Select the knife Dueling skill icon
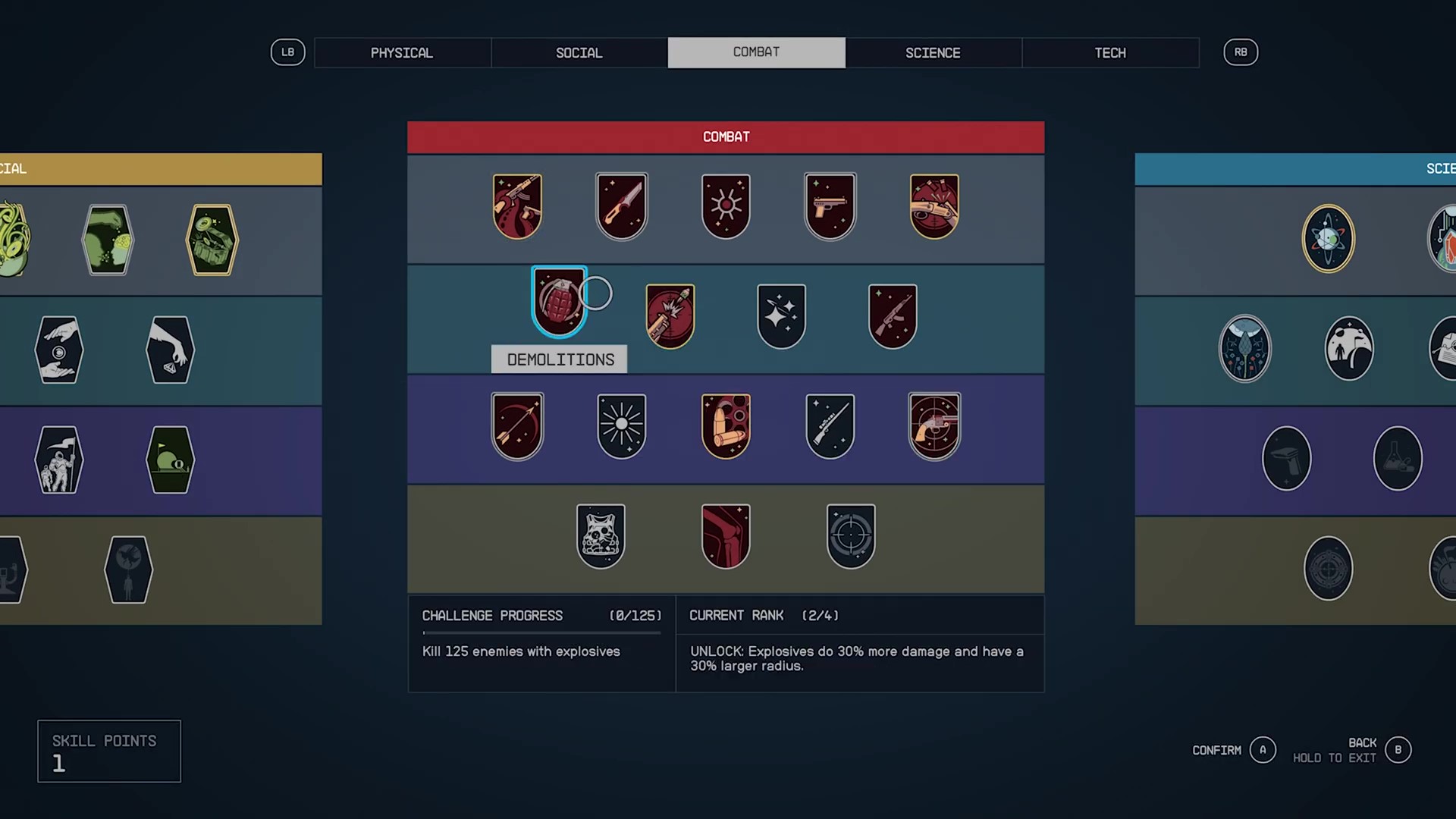Image resolution: width=1456 pixels, height=819 pixels. coord(621,206)
